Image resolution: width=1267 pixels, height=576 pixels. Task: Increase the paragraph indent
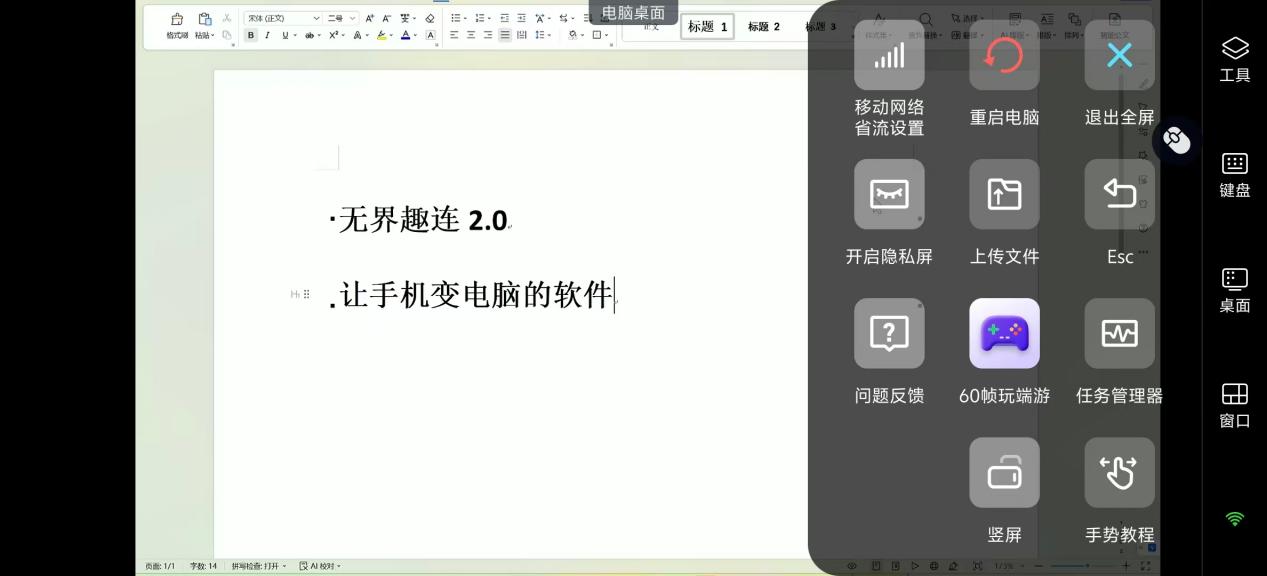coord(521,18)
